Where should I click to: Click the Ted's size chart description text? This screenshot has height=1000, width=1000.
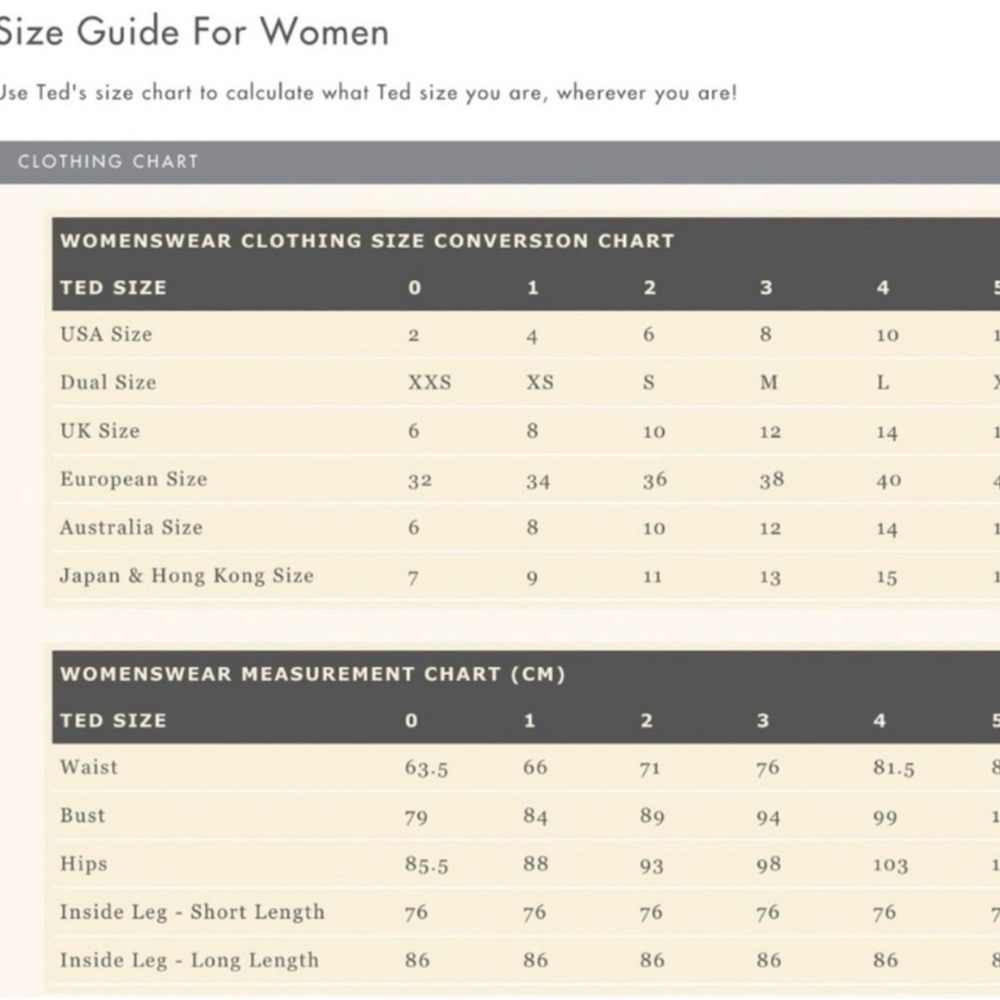(x=368, y=93)
